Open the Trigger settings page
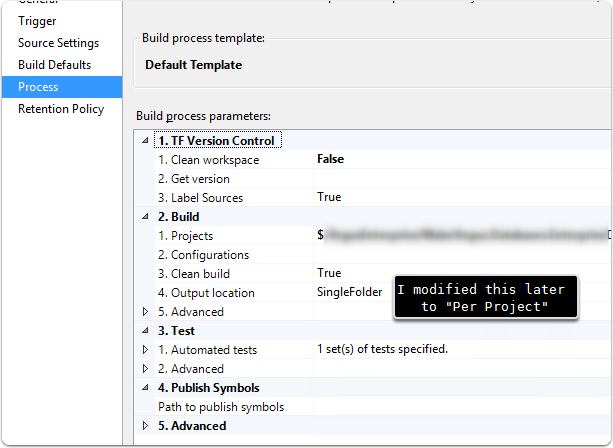Image resolution: width=613 pixels, height=448 pixels. tap(37, 21)
